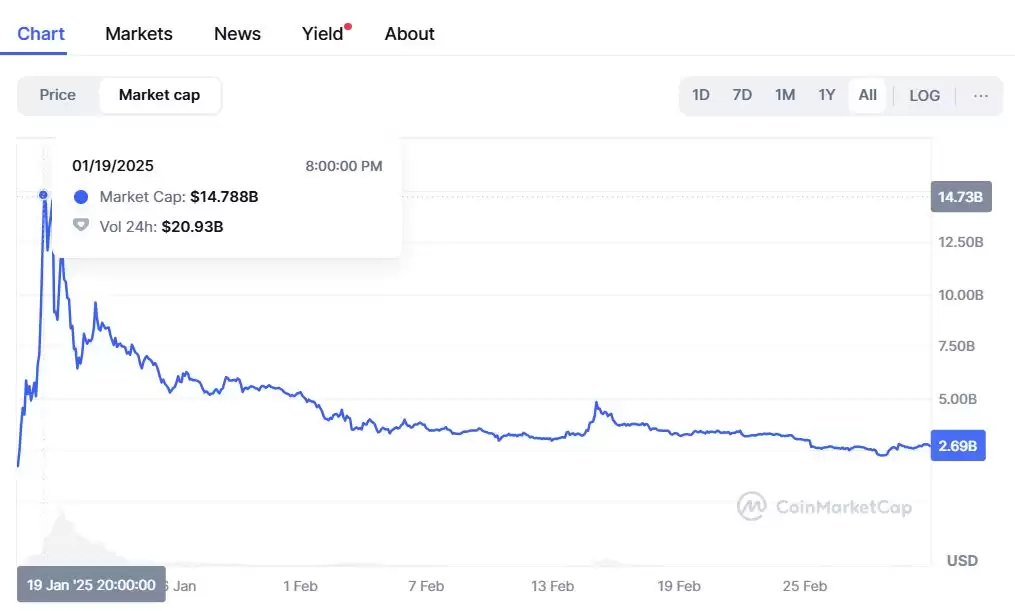Click the Vol 24h legend icon
The width and height of the screenshot is (1015, 611).
[81, 226]
